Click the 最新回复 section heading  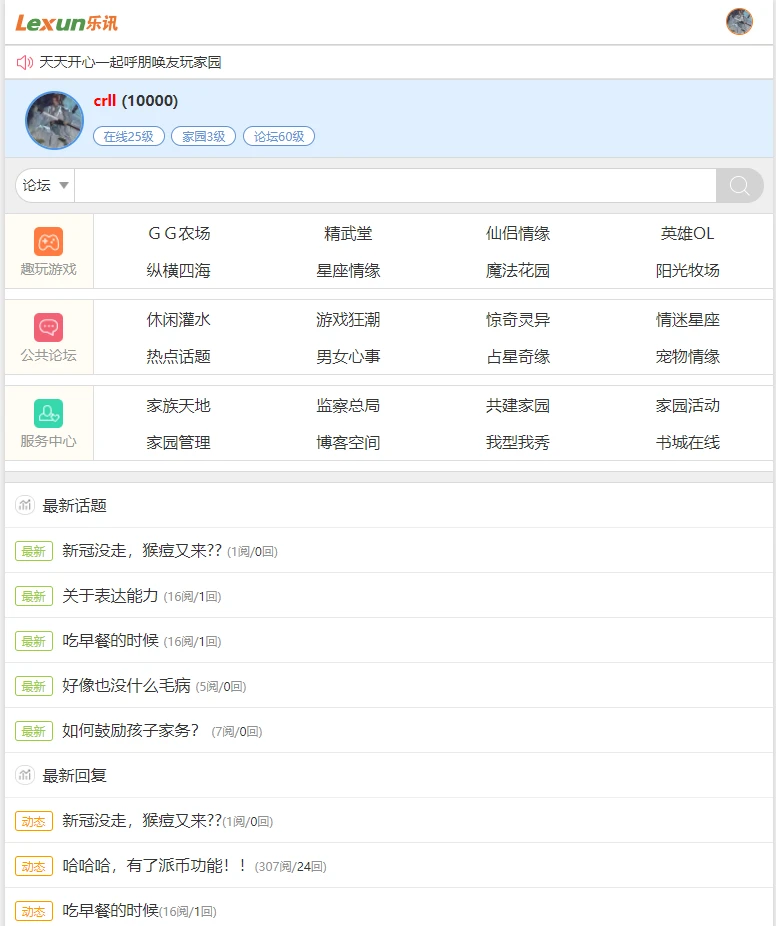[74, 775]
